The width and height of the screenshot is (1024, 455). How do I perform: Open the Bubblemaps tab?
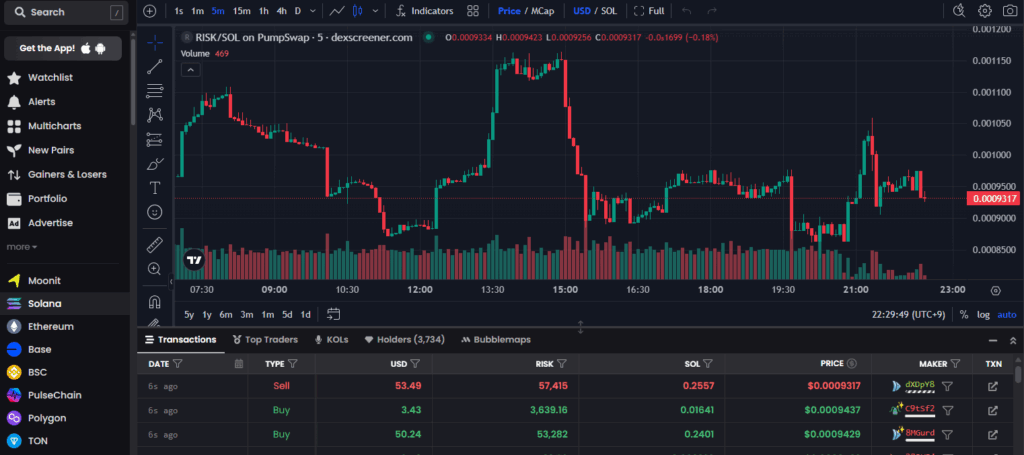click(x=496, y=339)
